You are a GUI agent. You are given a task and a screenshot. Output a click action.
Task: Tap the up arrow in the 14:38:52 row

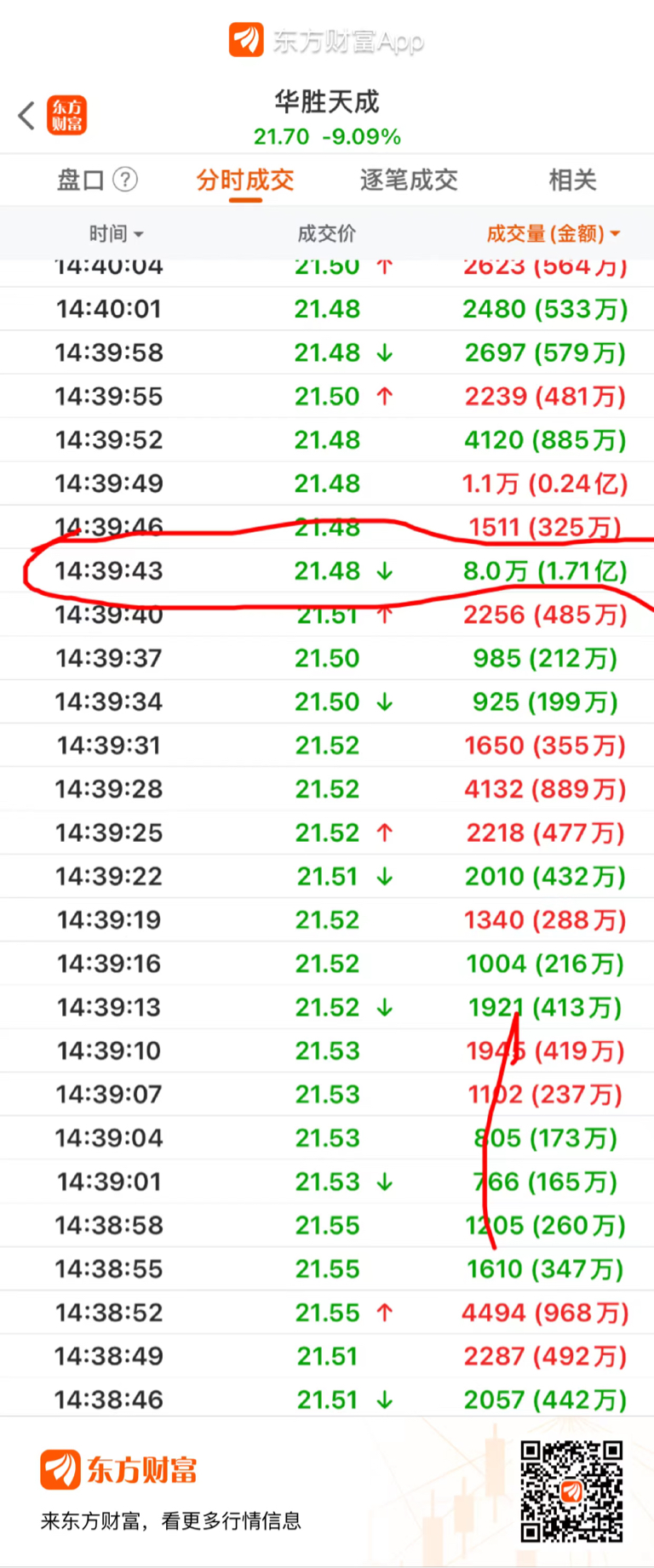tap(385, 1312)
